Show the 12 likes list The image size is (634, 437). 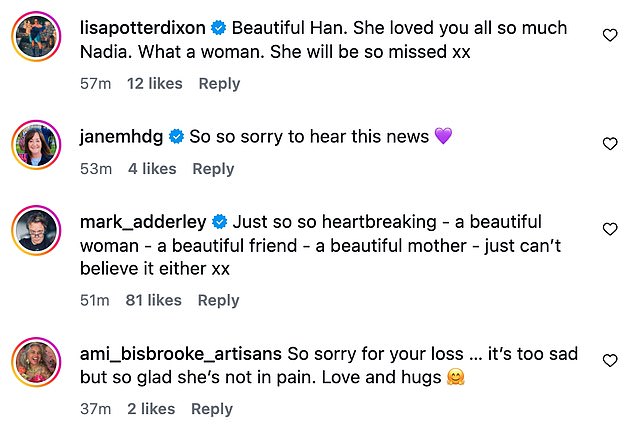(155, 84)
